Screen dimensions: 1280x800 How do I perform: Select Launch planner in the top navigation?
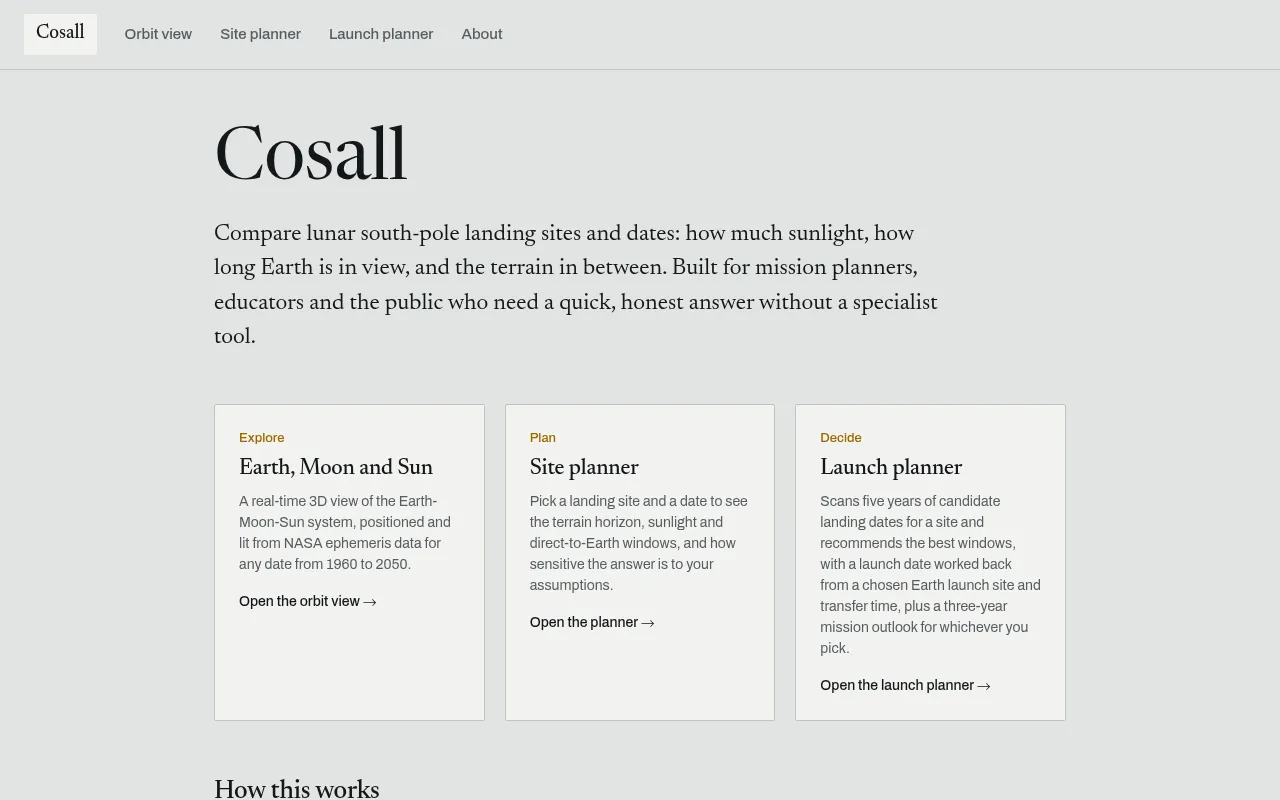click(381, 34)
